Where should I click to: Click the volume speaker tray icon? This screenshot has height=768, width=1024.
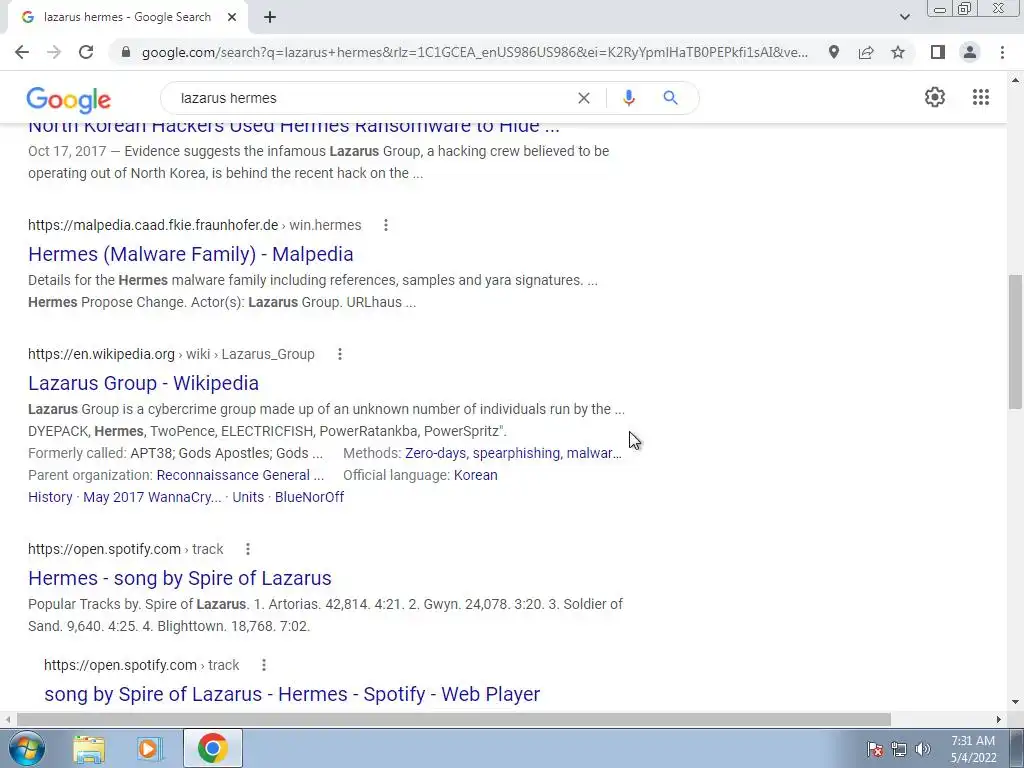pos(922,749)
